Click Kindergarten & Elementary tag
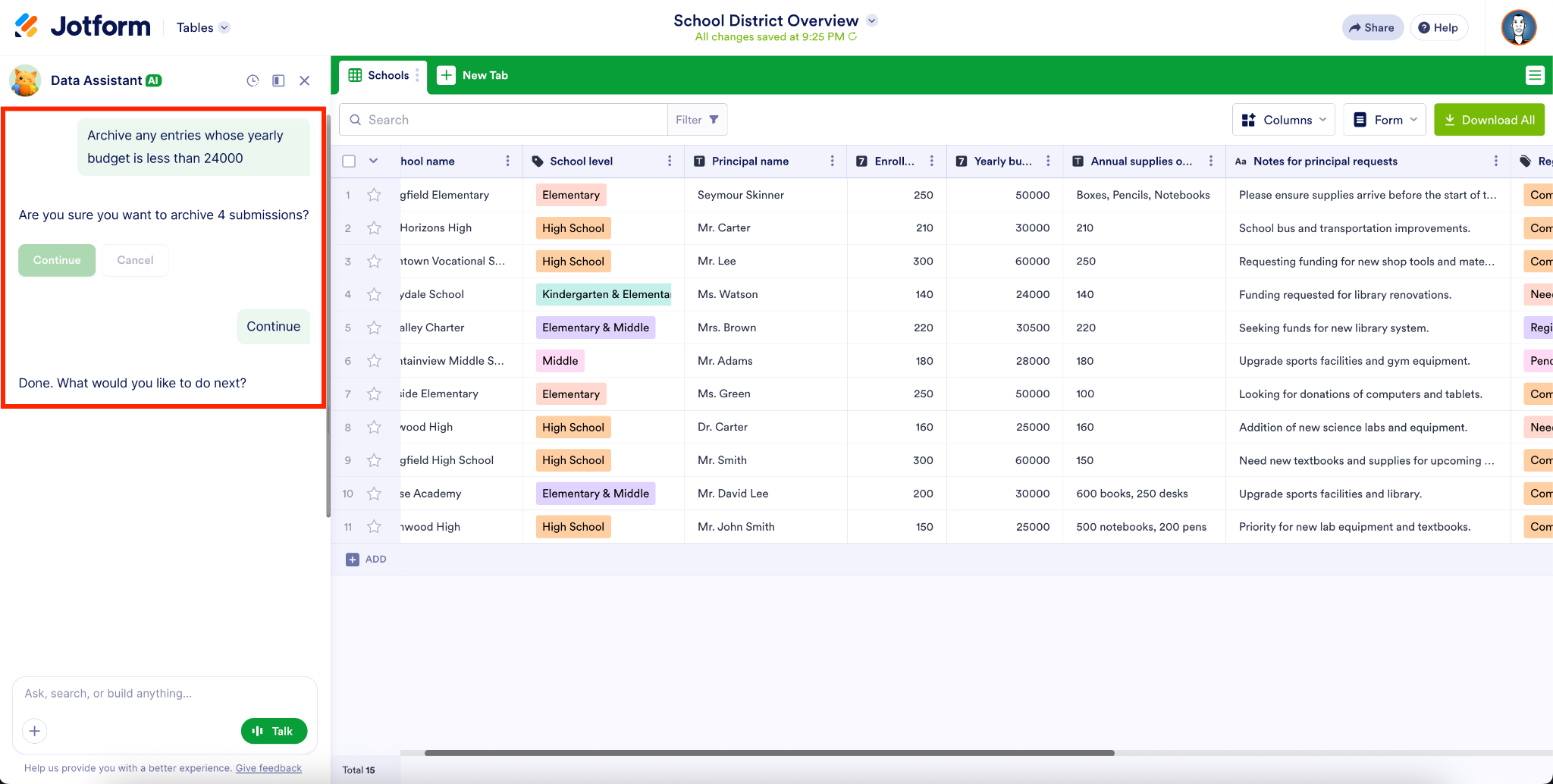 click(604, 294)
